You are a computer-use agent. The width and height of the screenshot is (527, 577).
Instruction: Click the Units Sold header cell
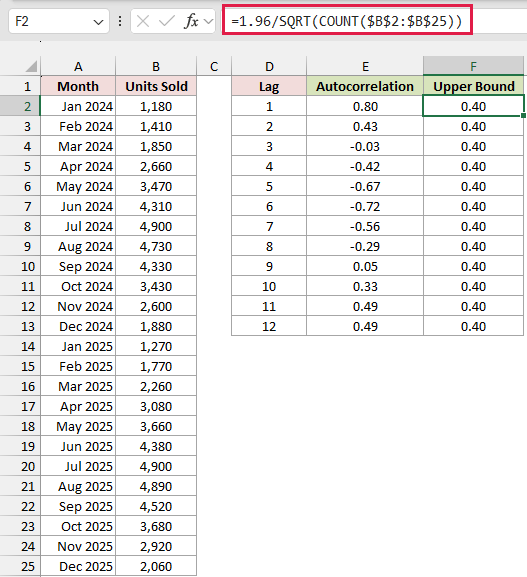click(156, 86)
